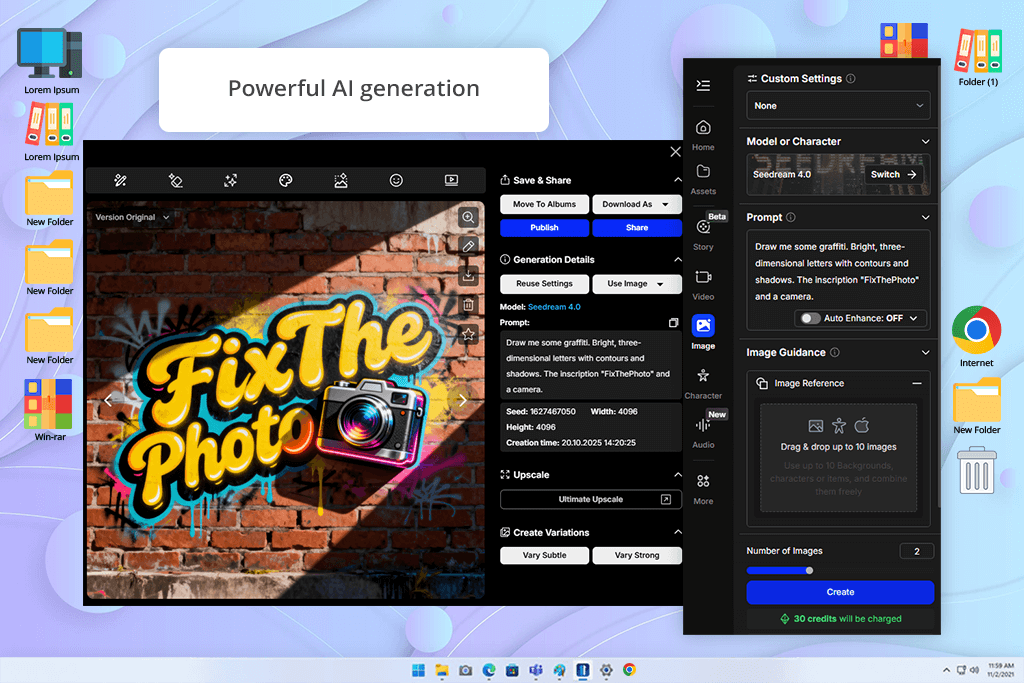
Task: Open Assets in the sidebar
Action: [x=703, y=180]
